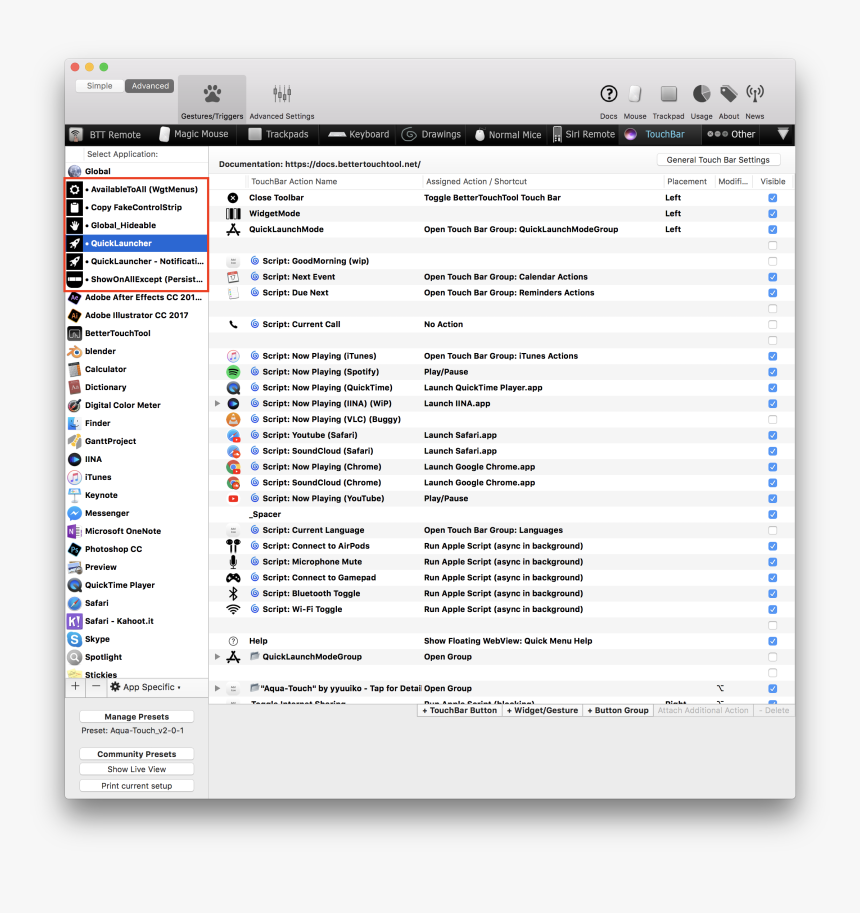Click the AirPods icon
The image size is (860, 913).
[x=233, y=546]
